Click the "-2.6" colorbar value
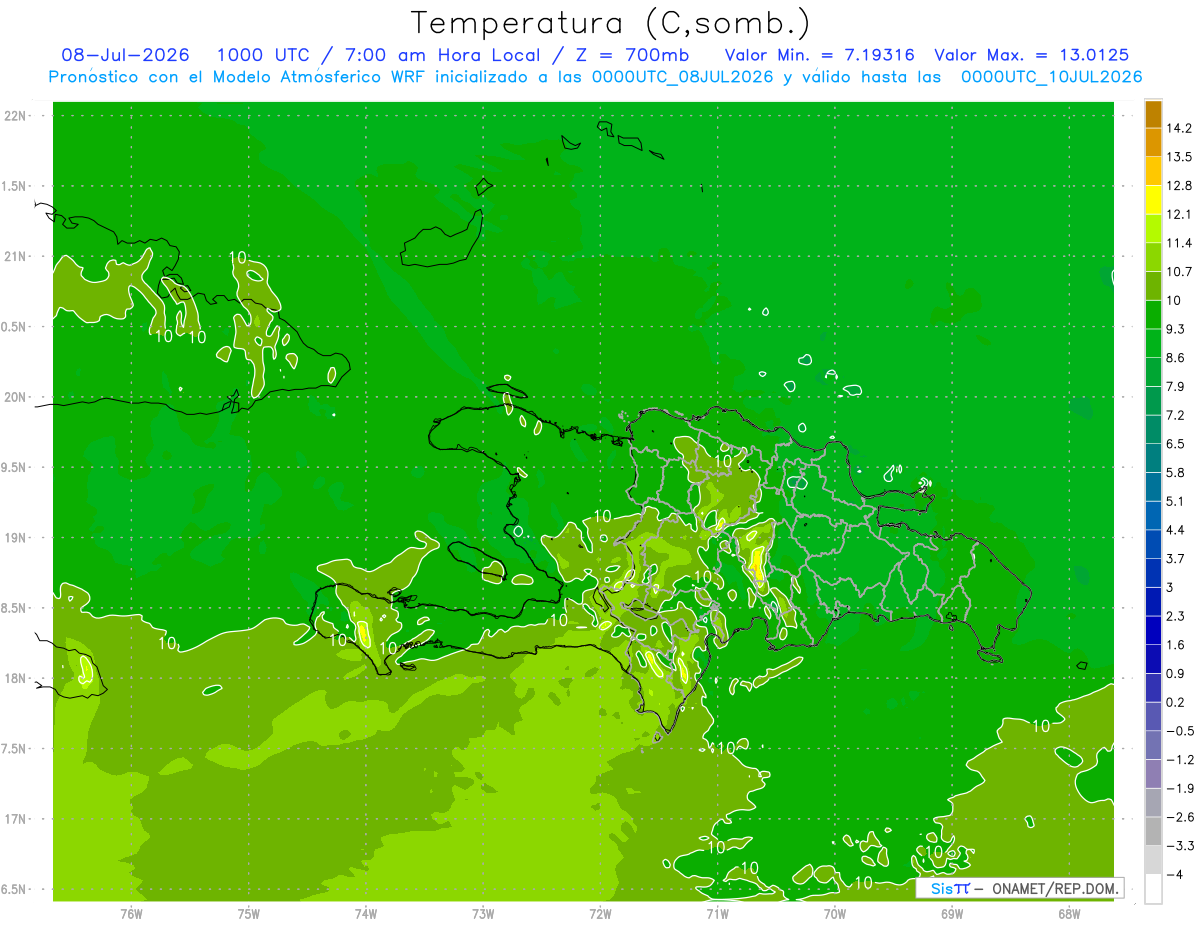1200x927 pixels. click(1180, 817)
